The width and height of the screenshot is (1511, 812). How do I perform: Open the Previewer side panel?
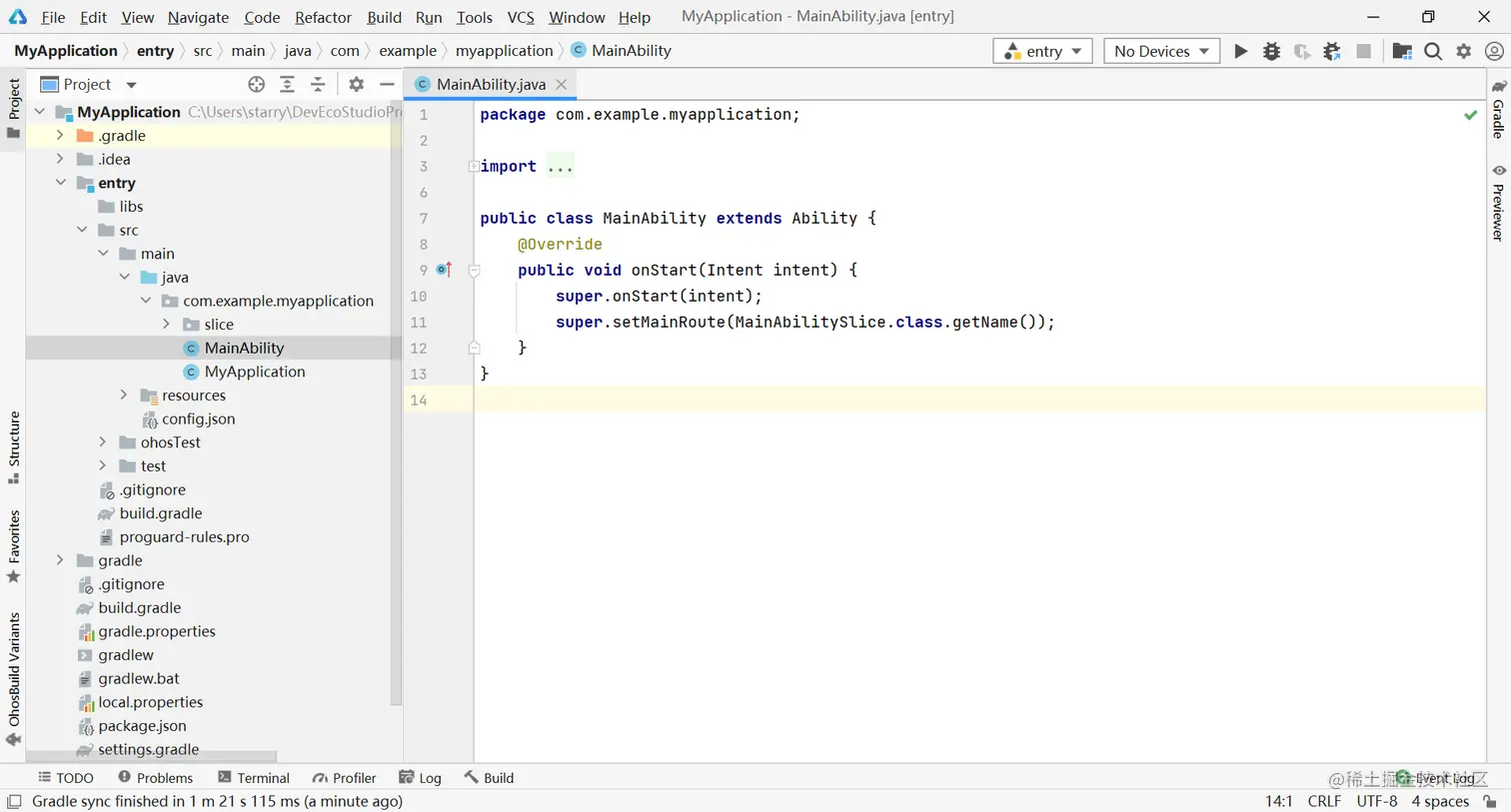[1498, 203]
